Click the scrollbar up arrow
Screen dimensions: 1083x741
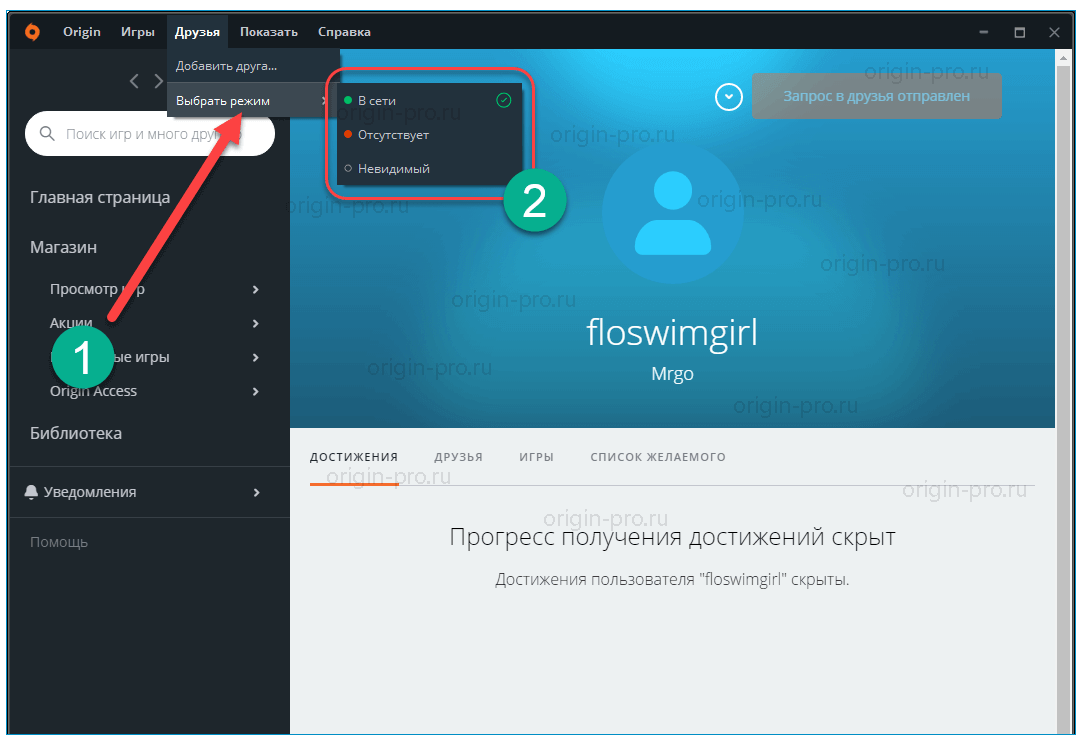pyautogui.click(x=1062, y=58)
